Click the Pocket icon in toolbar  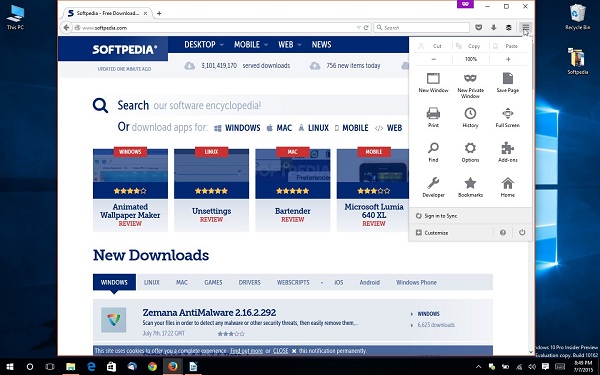pyautogui.click(x=478, y=28)
